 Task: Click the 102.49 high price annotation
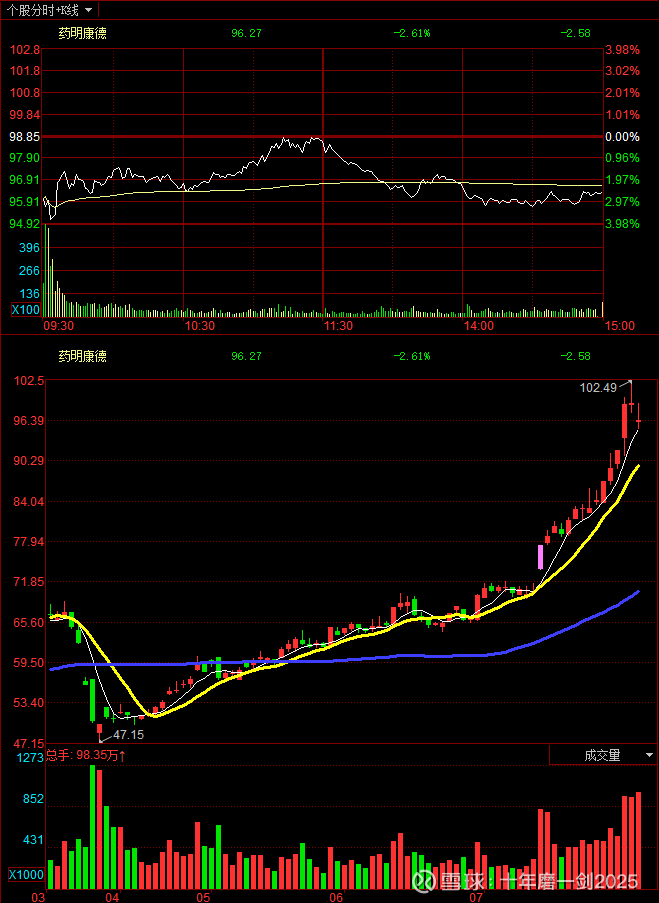[x=598, y=388]
